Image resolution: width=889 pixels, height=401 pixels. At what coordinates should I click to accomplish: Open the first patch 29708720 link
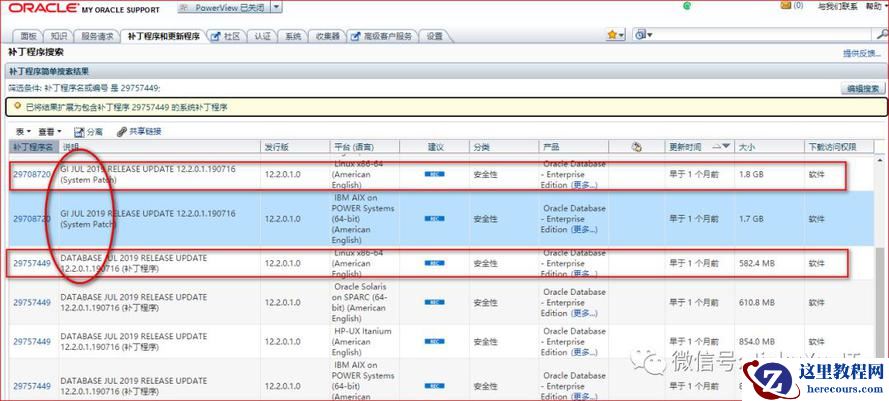31,176
